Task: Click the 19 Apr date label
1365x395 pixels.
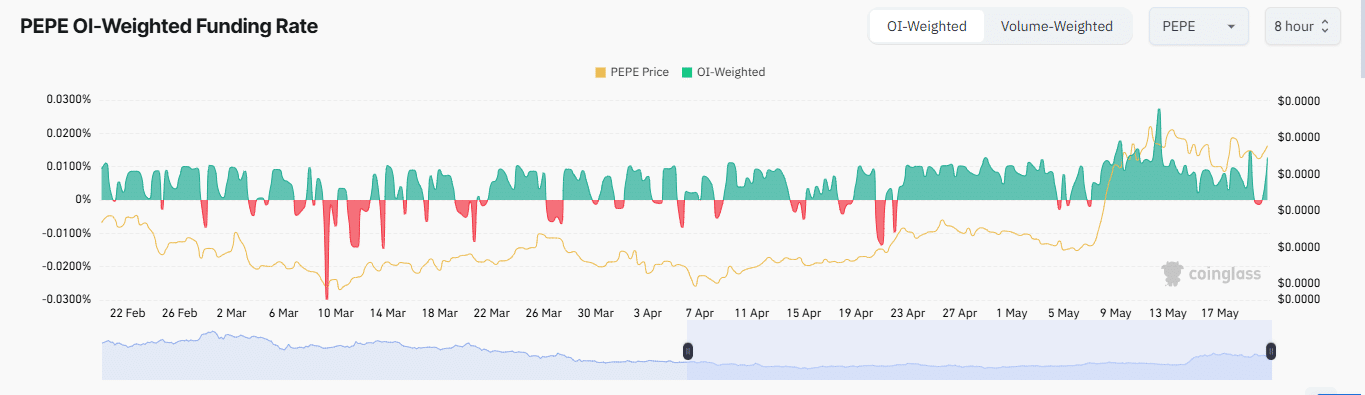Action: [855, 313]
